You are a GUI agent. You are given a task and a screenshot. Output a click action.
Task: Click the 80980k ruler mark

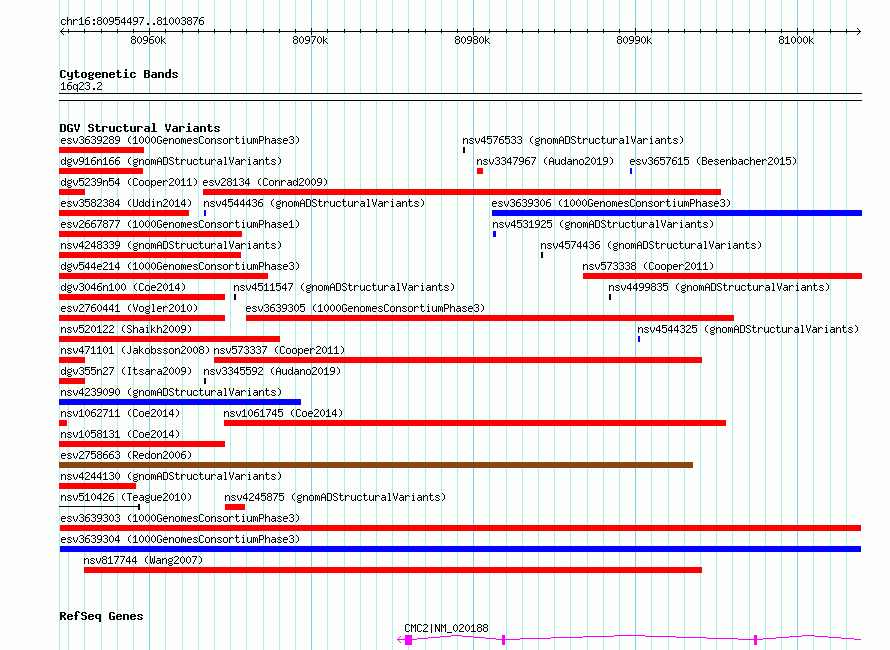tap(472, 40)
